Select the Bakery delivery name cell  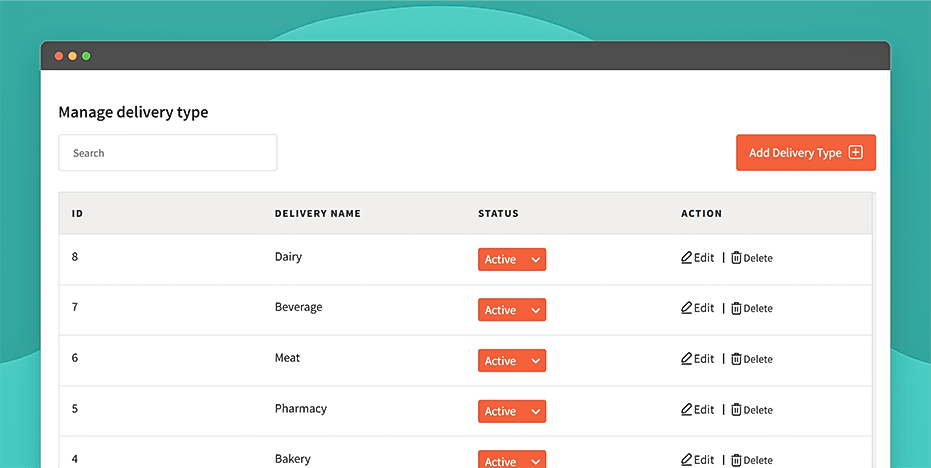292,459
